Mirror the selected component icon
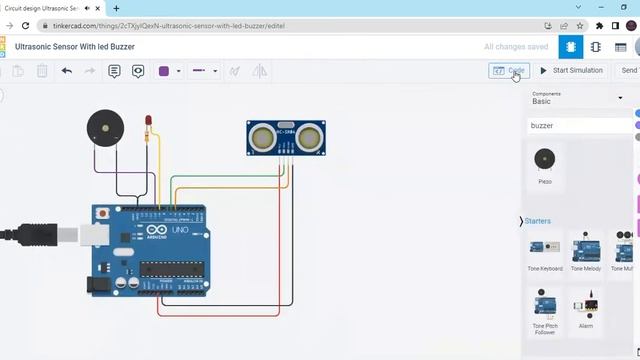 [x=259, y=71]
